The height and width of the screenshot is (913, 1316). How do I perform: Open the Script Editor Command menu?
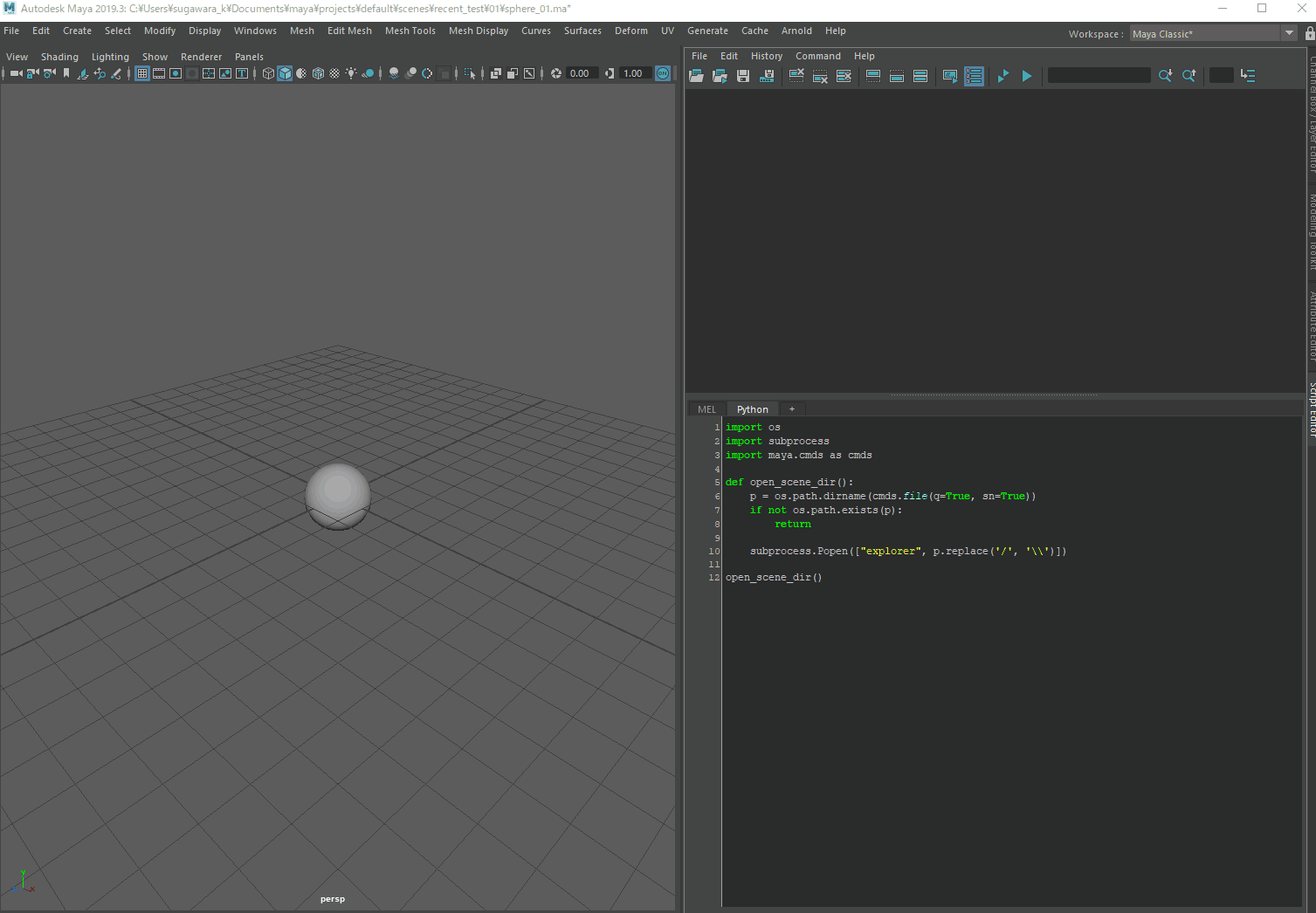[818, 56]
